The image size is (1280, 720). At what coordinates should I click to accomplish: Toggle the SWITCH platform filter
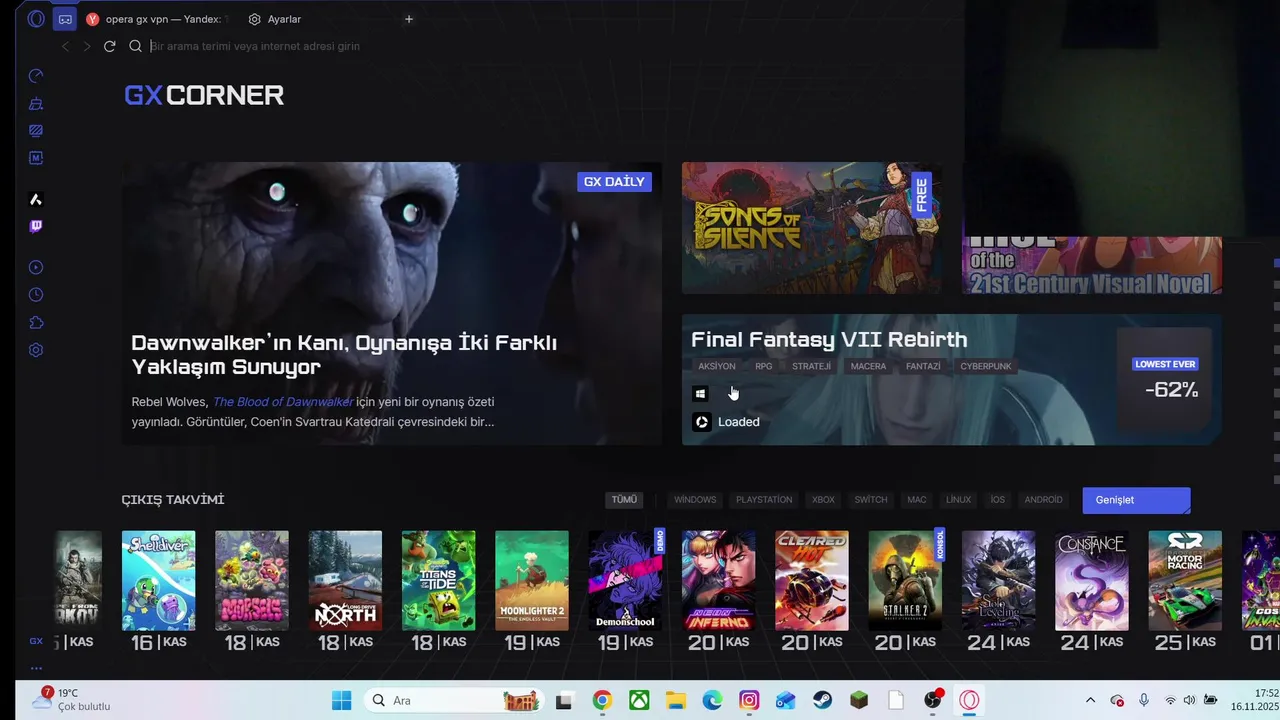click(871, 500)
